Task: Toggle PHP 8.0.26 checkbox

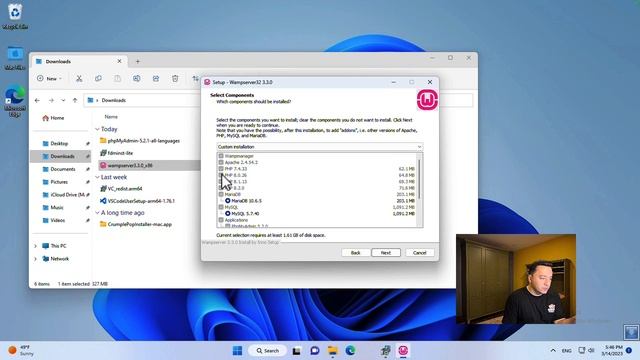Action: click(x=221, y=175)
